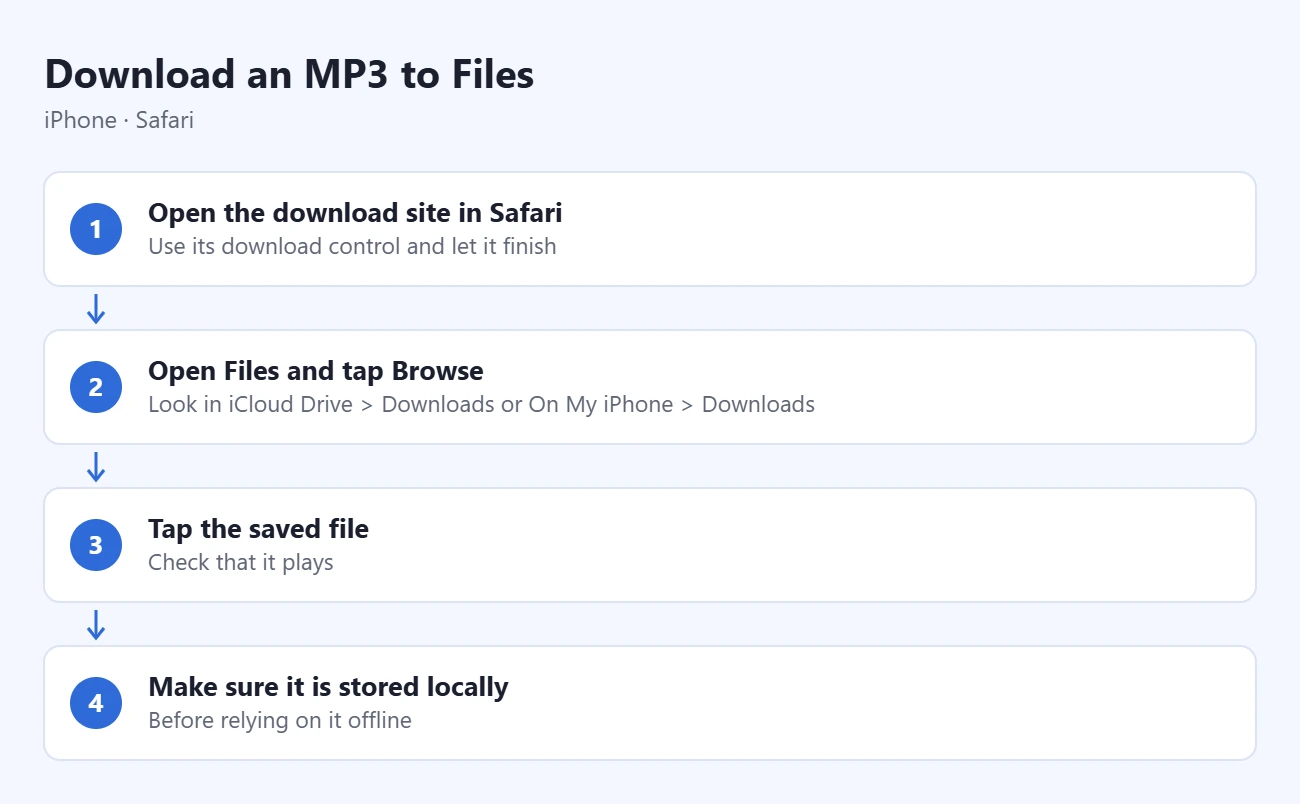Click the "Tap the saved file" heading
The height and width of the screenshot is (804, 1300).
click(258, 529)
